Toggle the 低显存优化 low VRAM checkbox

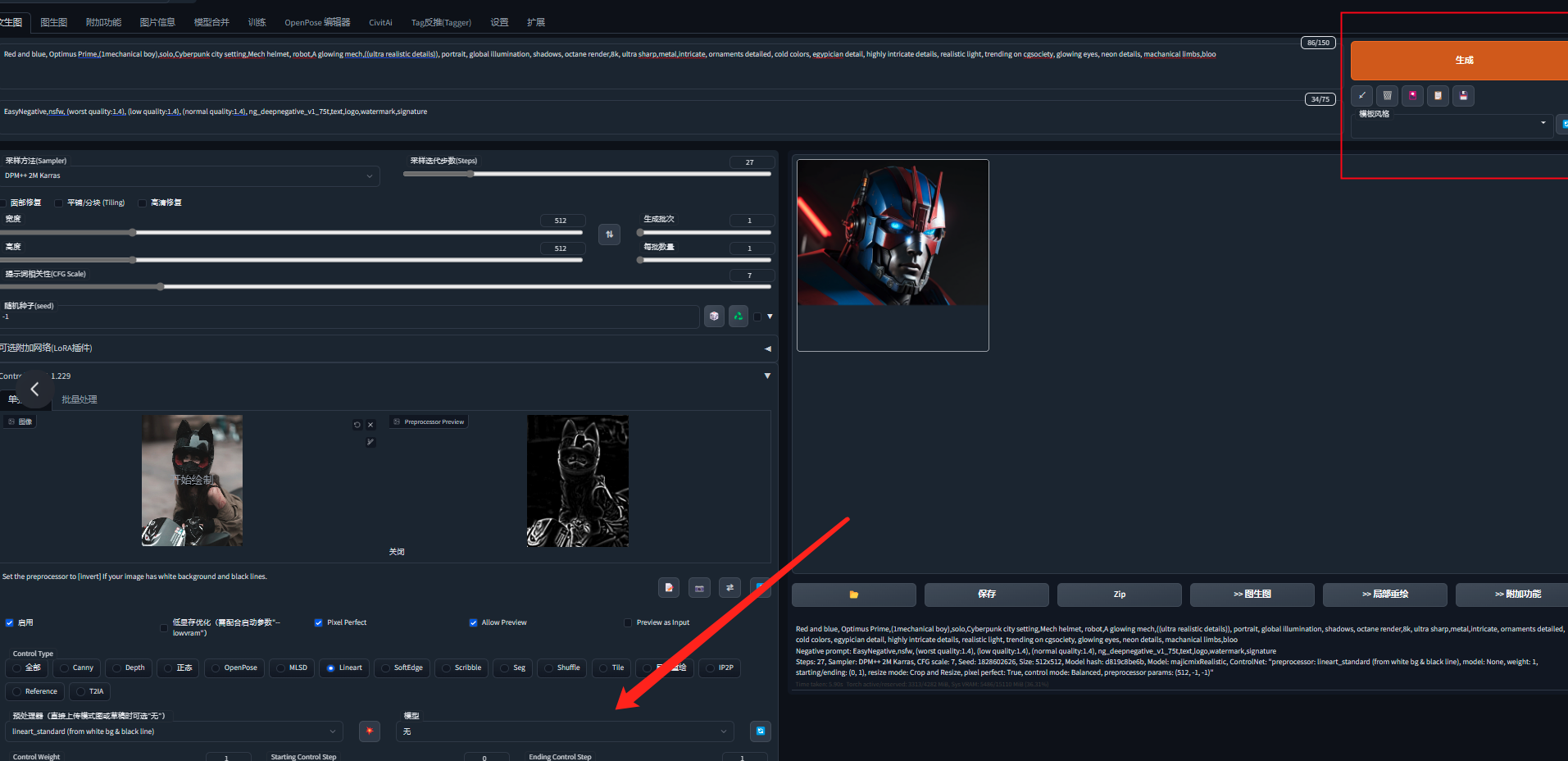point(164,628)
